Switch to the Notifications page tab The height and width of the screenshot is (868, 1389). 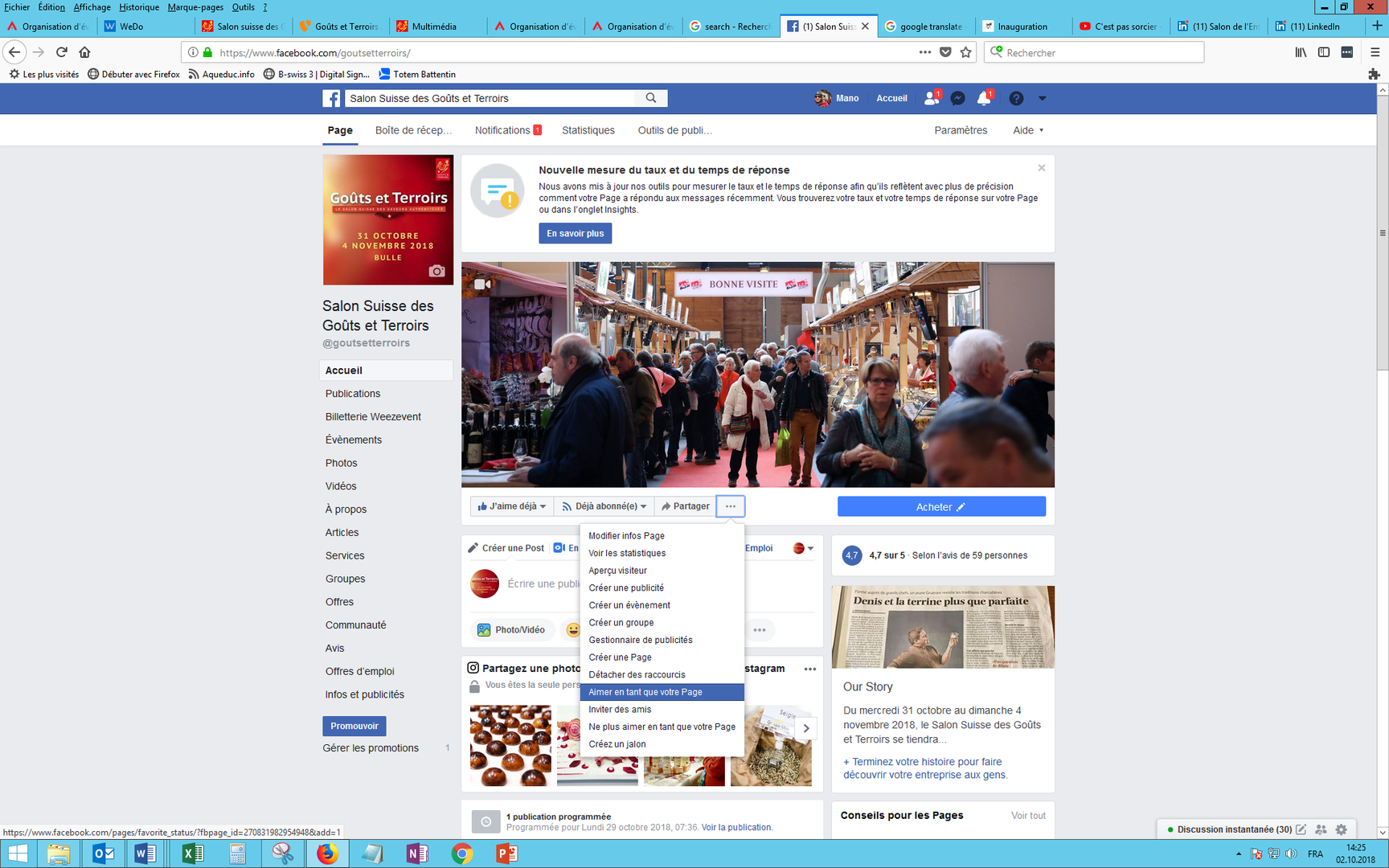[508, 130]
